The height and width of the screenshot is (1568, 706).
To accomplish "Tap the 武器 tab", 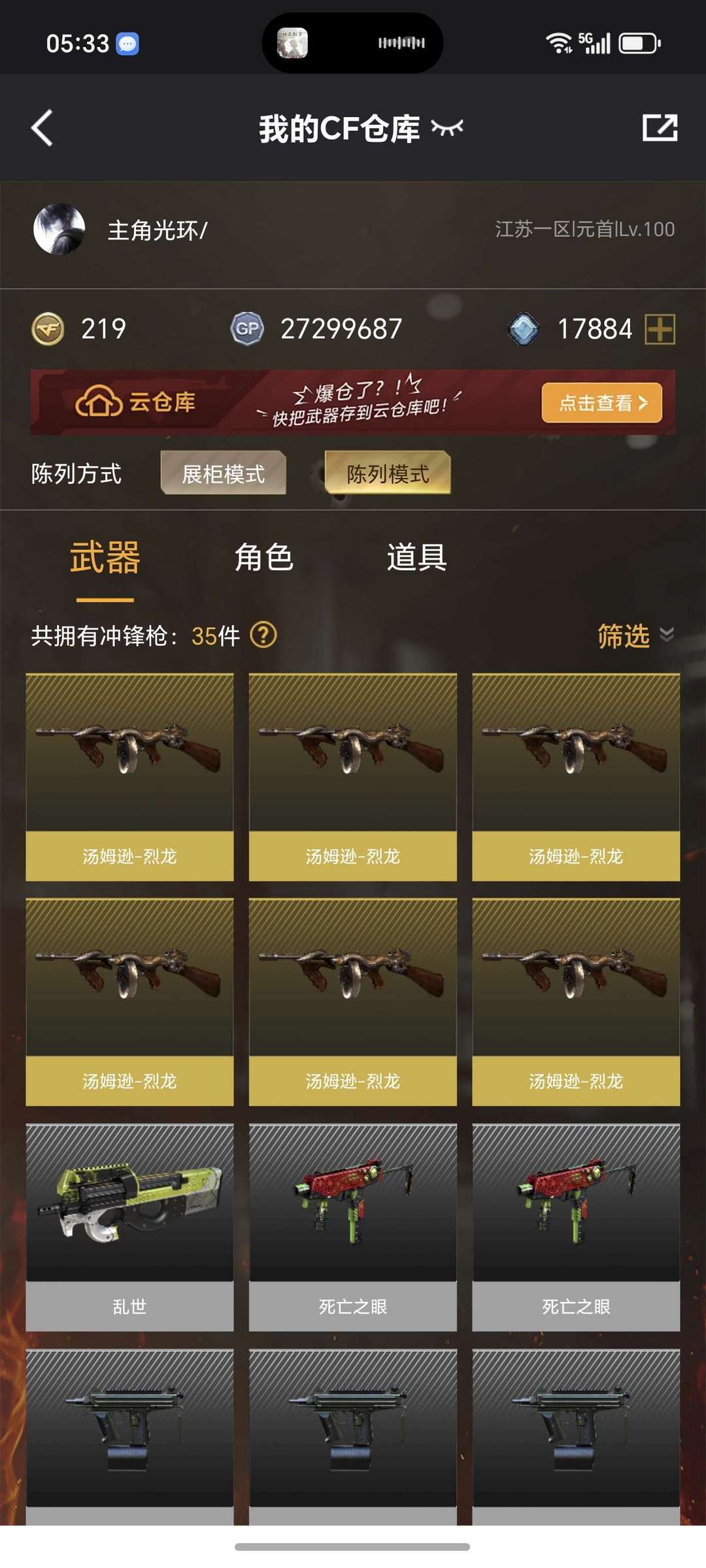I will (105, 558).
